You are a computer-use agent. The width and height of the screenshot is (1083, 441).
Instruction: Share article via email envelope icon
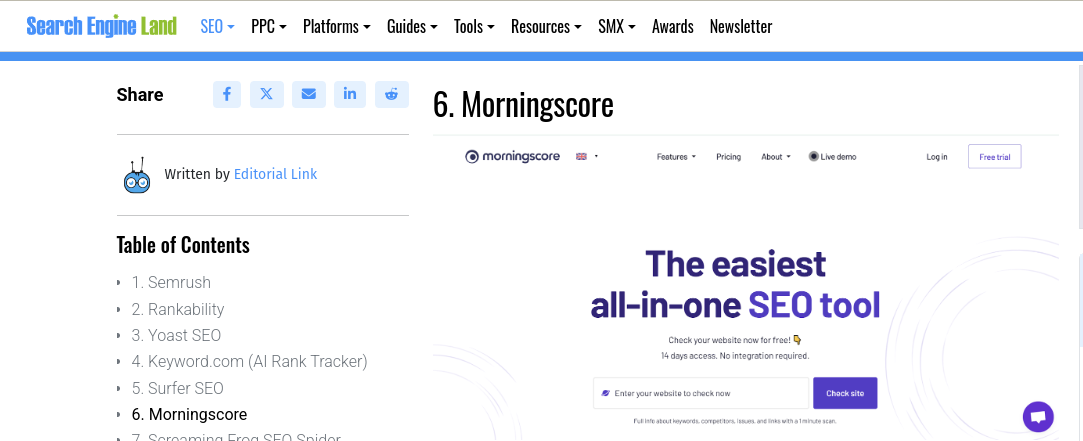(309, 94)
